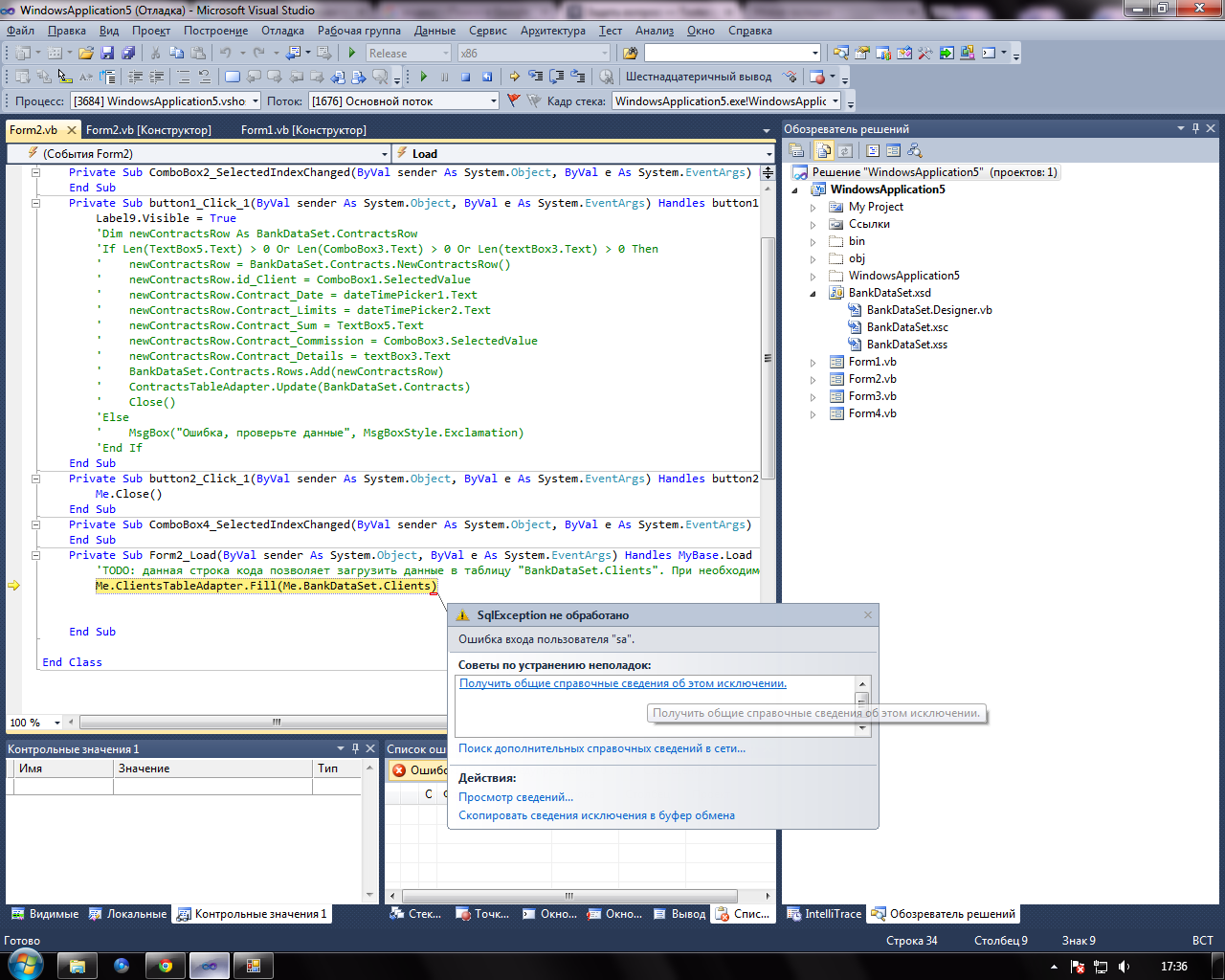Open the Файл menu
The height and width of the screenshot is (980, 1225).
(20, 31)
